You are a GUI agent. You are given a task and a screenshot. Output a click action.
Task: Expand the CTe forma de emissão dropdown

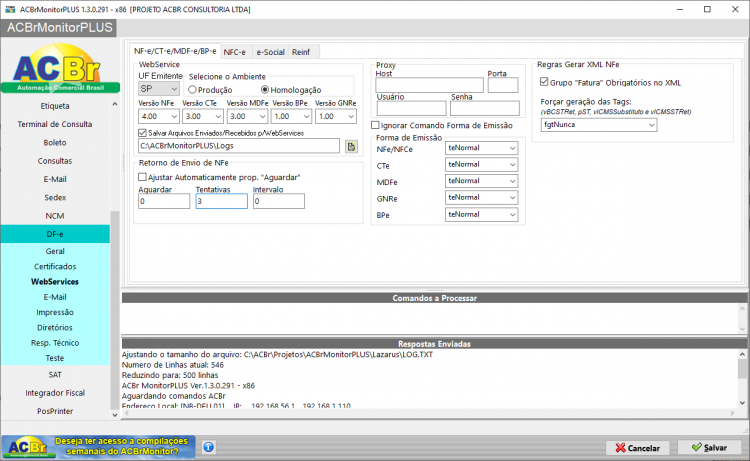[x=482, y=165]
